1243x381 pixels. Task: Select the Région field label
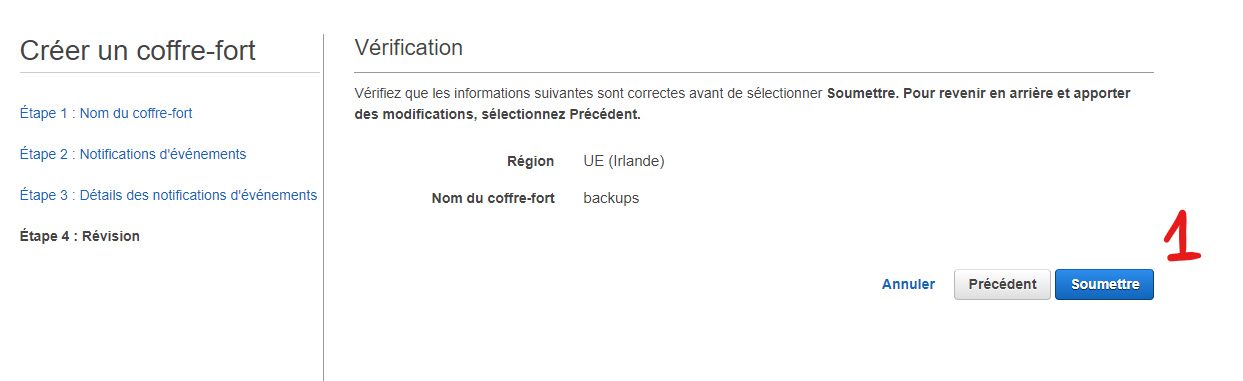[x=531, y=160]
